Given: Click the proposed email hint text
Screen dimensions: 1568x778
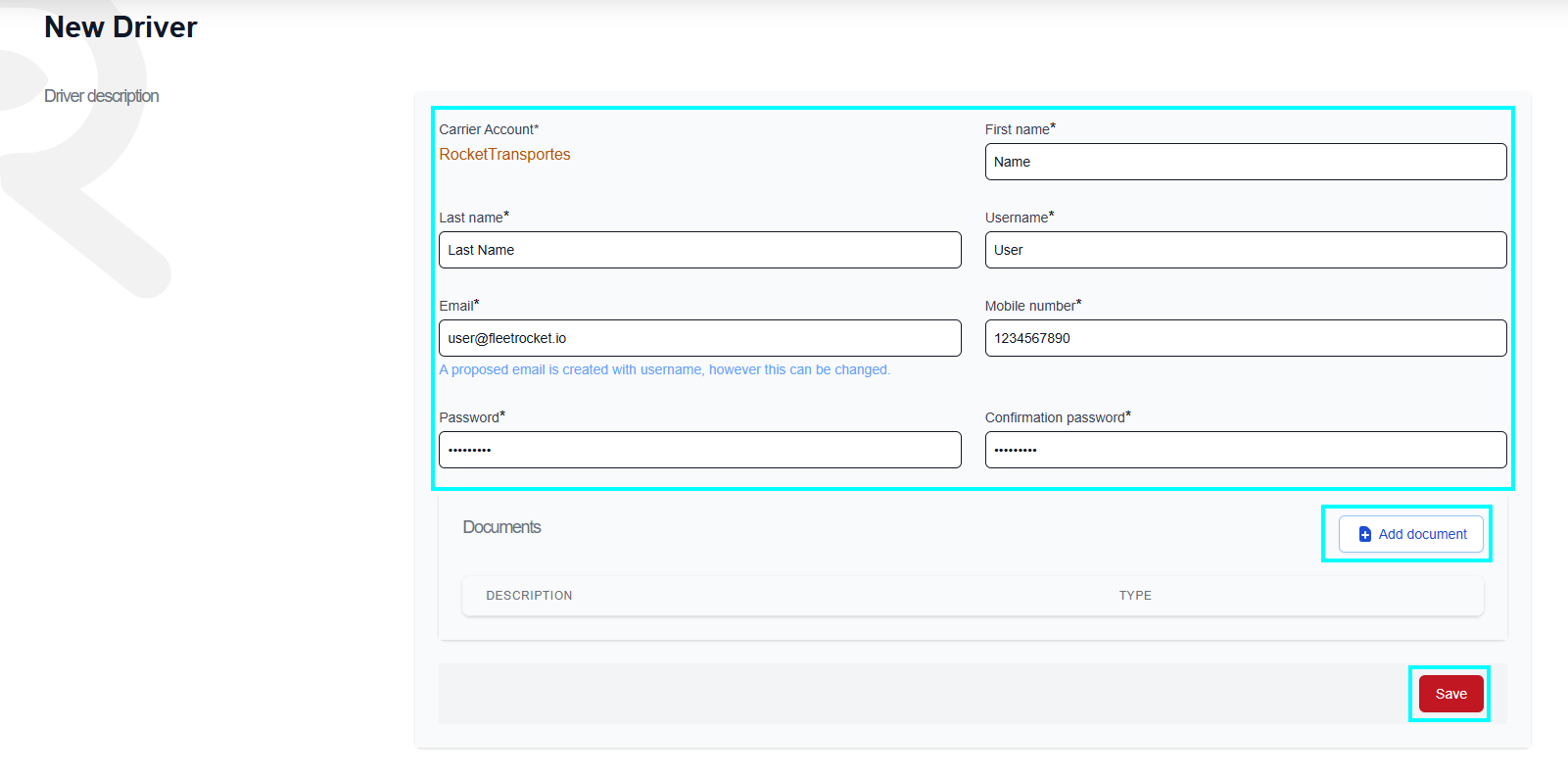Looking at the screenshot, I should pyautogui.click(x=665, y=369).
